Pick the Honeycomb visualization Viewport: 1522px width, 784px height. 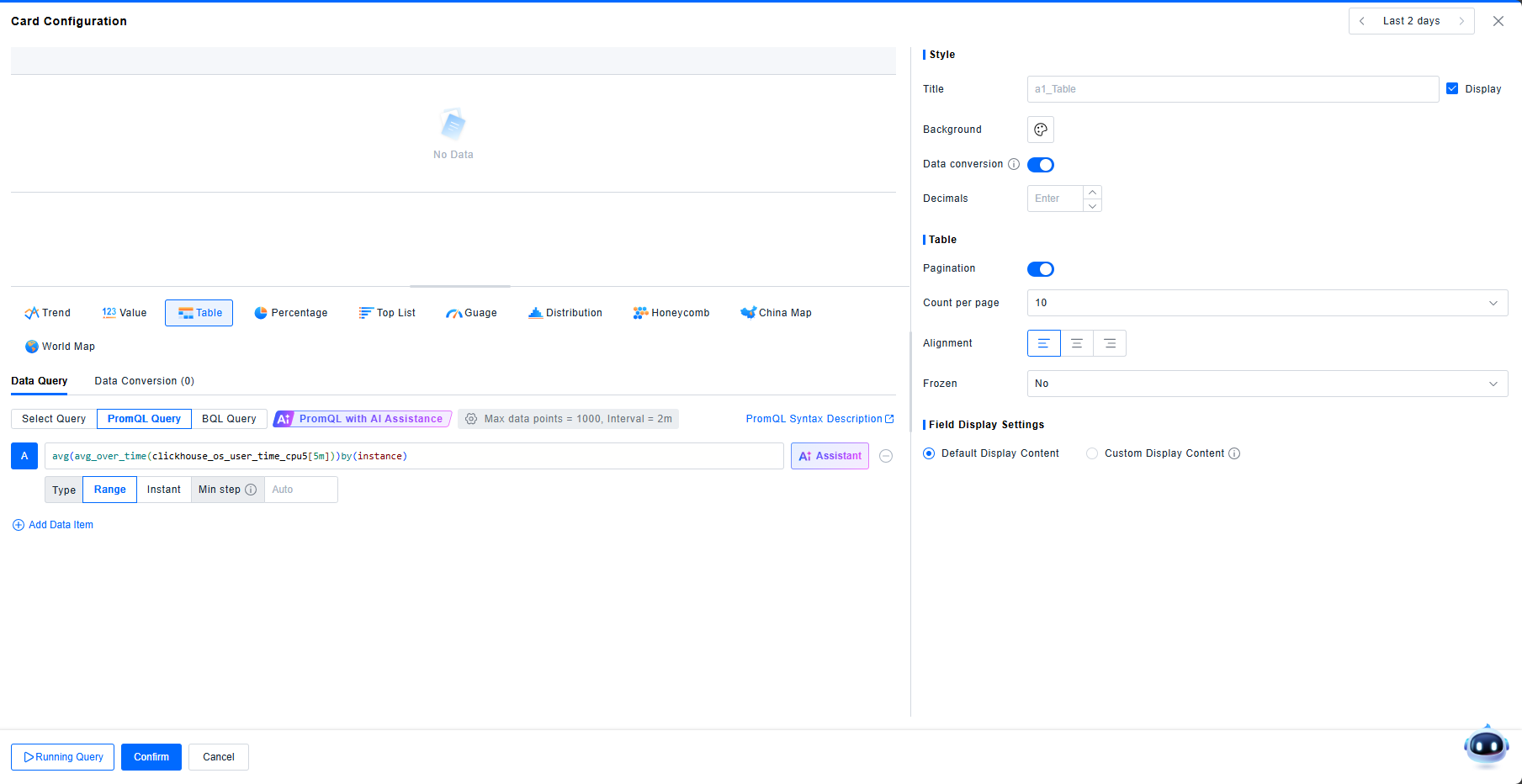(671, 313)
